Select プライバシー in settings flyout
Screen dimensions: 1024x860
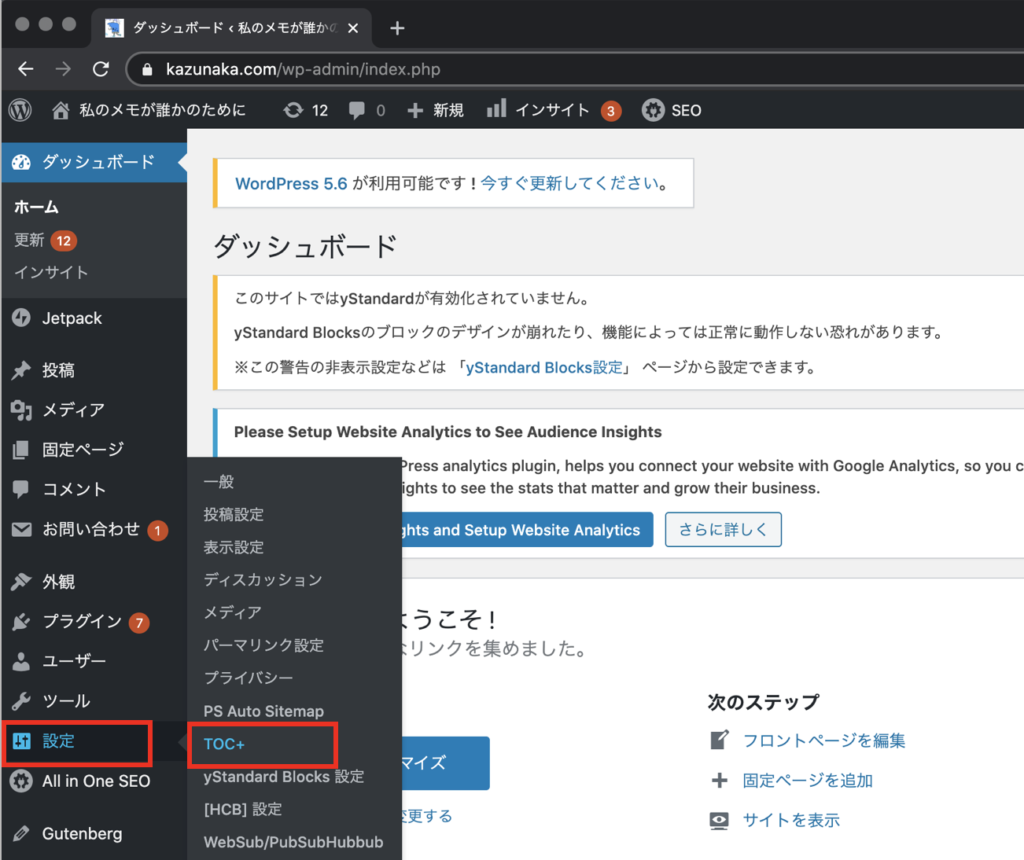[248, 678]
